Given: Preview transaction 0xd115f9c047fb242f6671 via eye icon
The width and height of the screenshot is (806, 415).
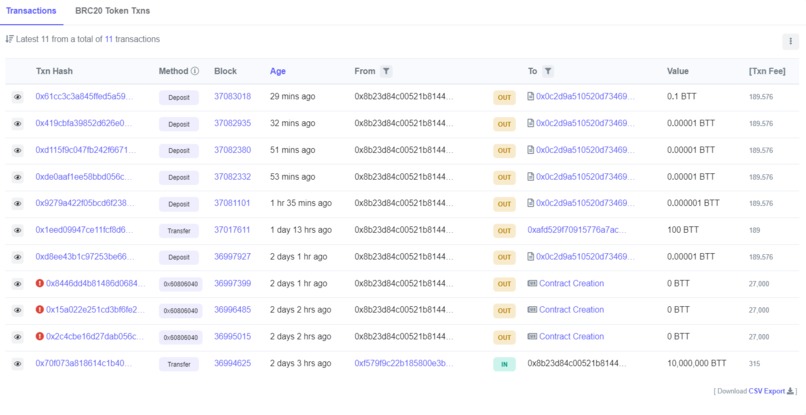Looking at the screenshot, I should [x=17, y=151].
